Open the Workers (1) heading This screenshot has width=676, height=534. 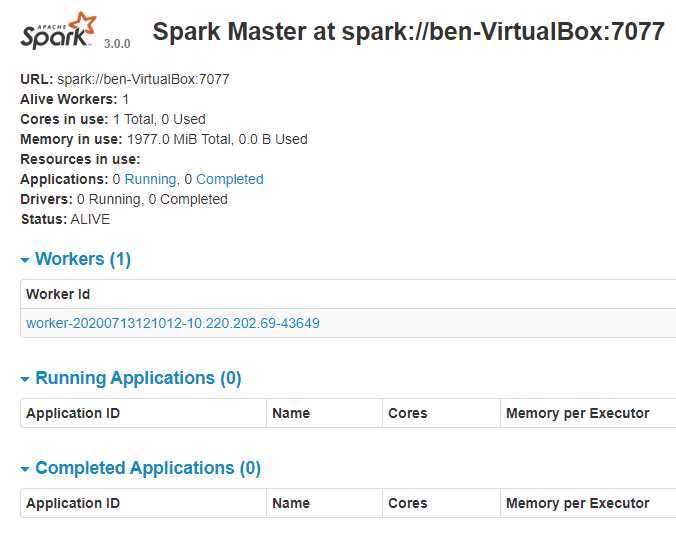(x=83, y=259)
